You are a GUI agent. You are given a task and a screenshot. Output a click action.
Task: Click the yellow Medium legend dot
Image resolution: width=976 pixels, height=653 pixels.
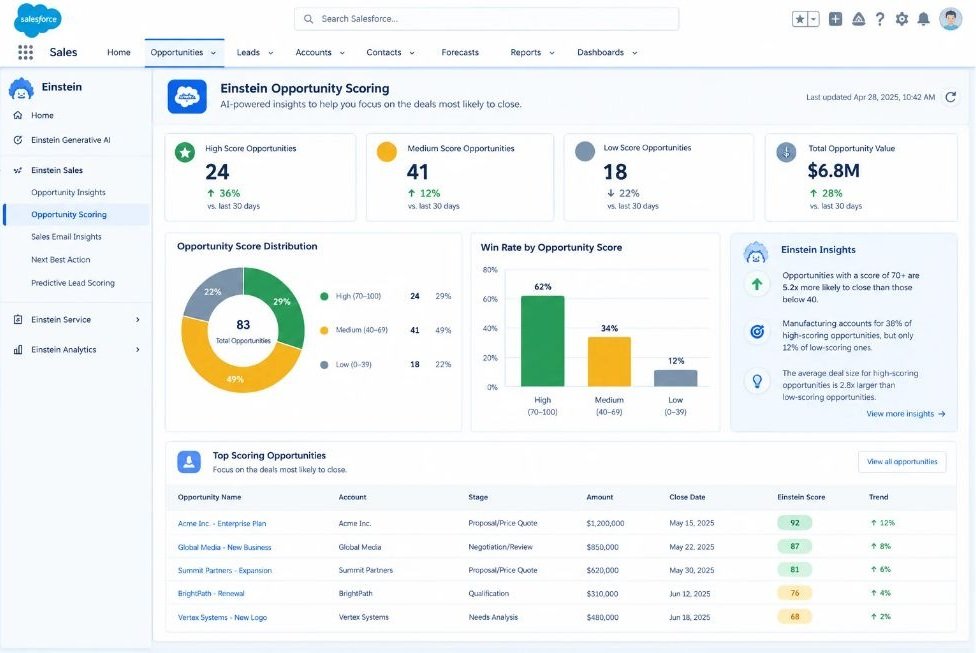(x=324, y=330)
